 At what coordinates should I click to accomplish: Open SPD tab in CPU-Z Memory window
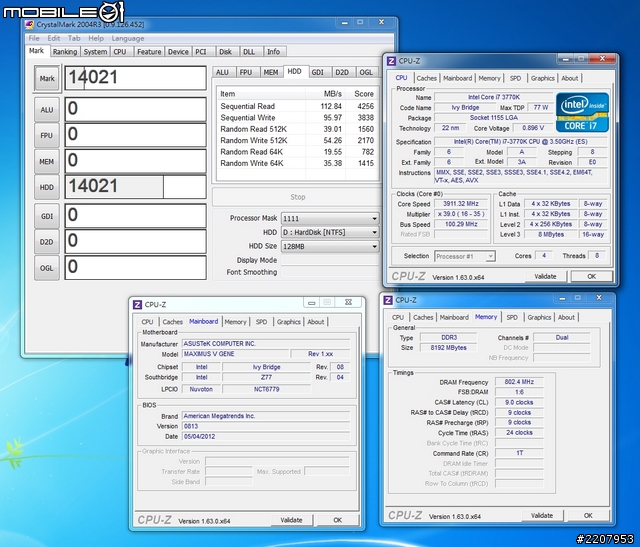point(512,317)
